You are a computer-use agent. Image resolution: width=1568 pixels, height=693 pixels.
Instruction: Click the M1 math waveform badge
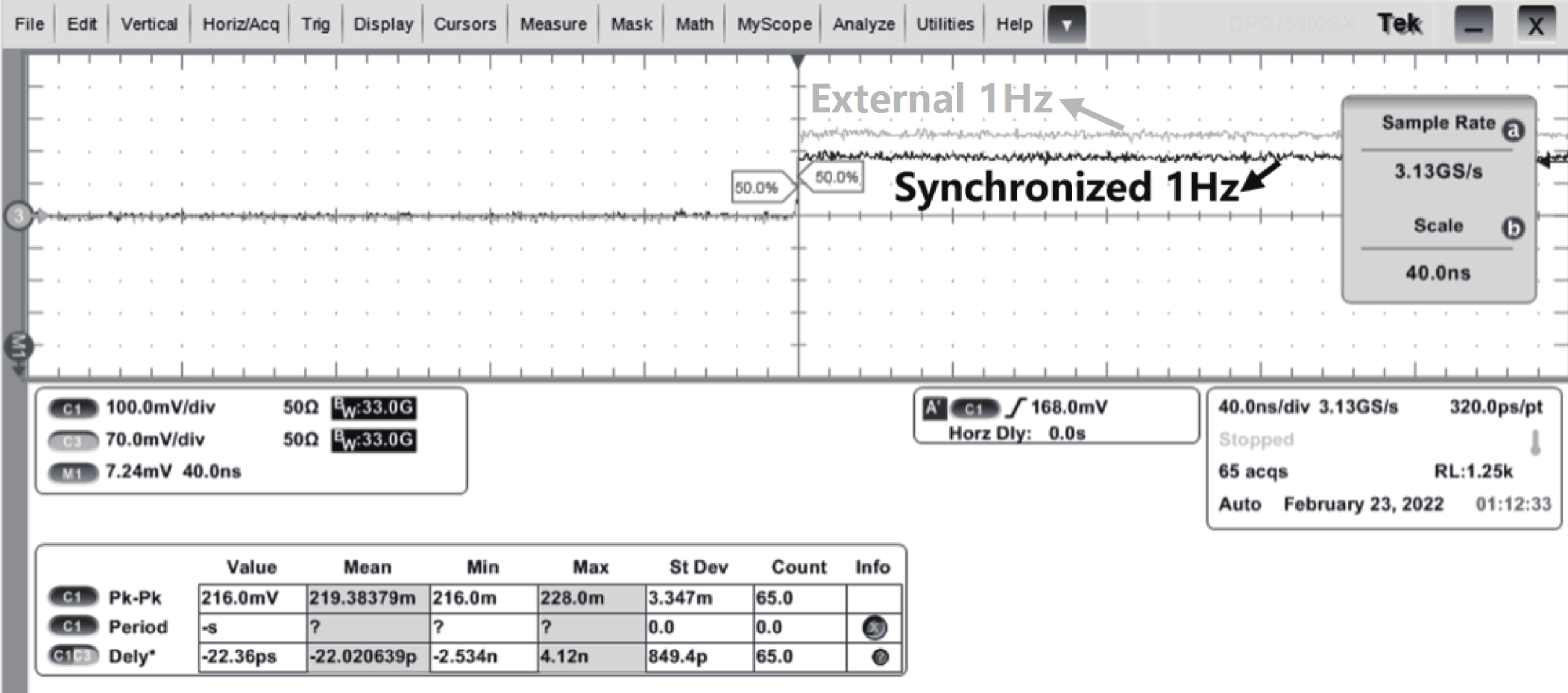point(73,473)
